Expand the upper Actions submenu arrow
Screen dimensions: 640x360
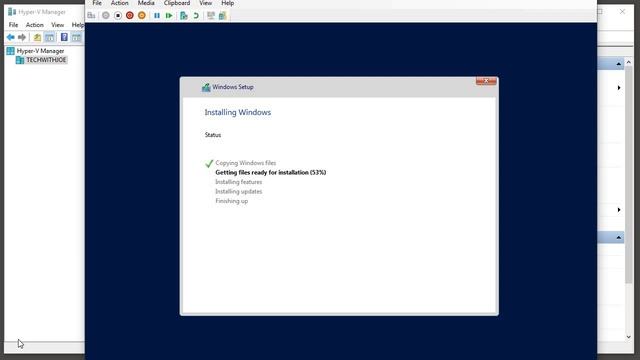pos(619,88)
